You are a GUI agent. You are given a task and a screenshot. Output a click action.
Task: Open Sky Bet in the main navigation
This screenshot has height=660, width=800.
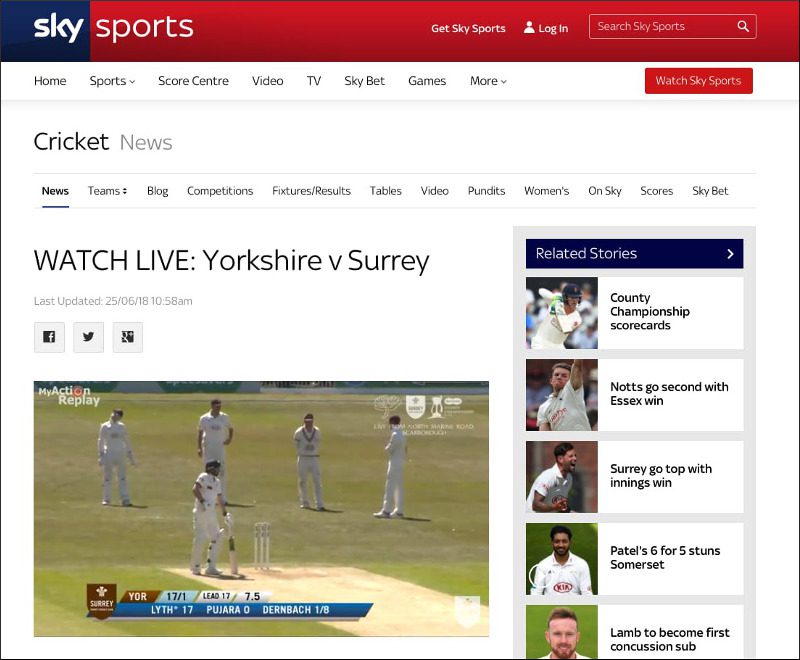(x=364, y=81)
